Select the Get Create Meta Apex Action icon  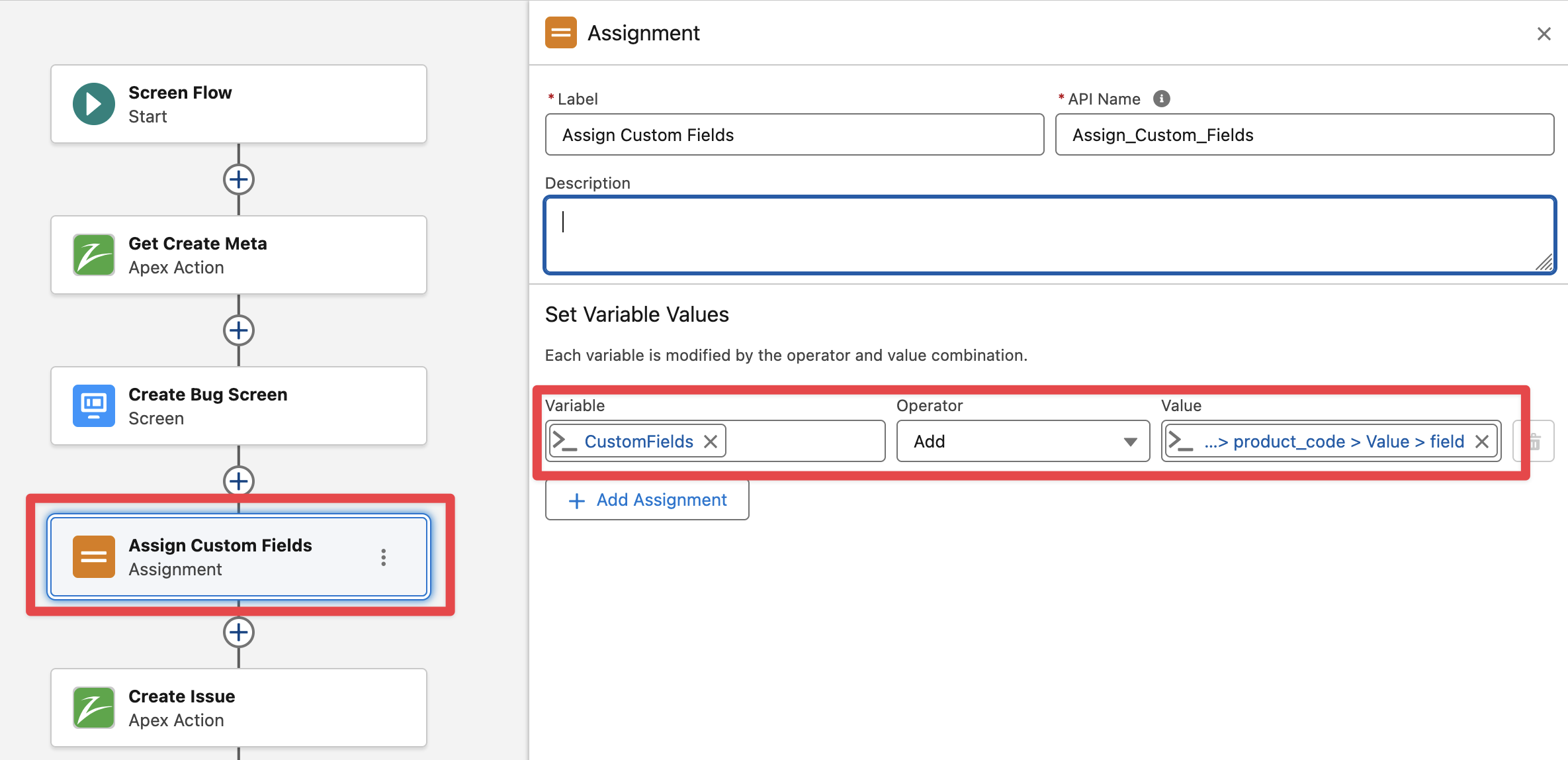93,255
